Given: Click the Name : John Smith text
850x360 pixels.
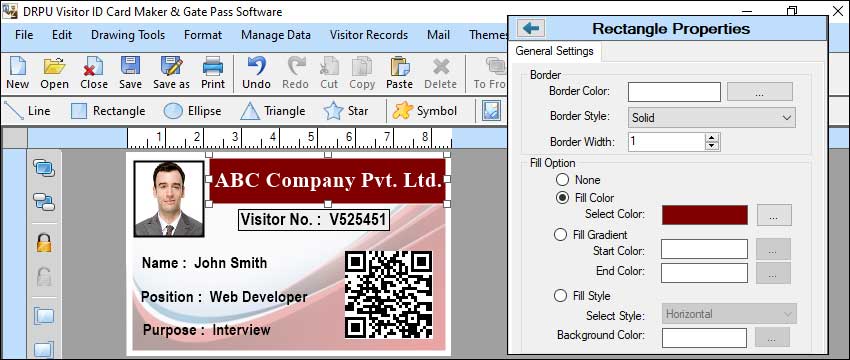Looking at the screenshot, I should [x=204, y=263].
